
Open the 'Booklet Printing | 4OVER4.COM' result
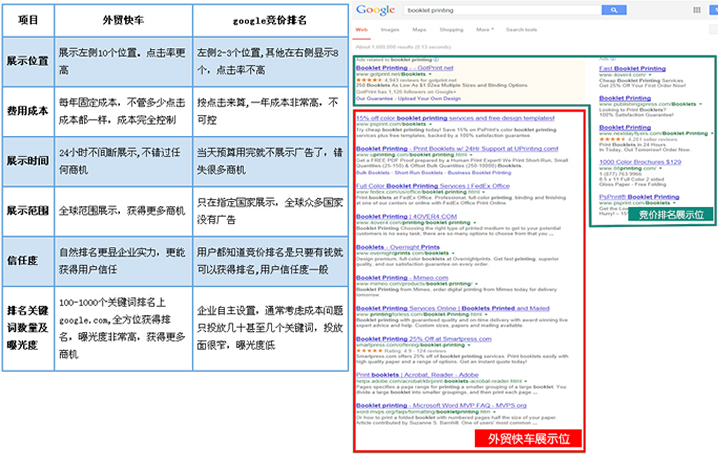pyautogui.click(x=406, y=217)
